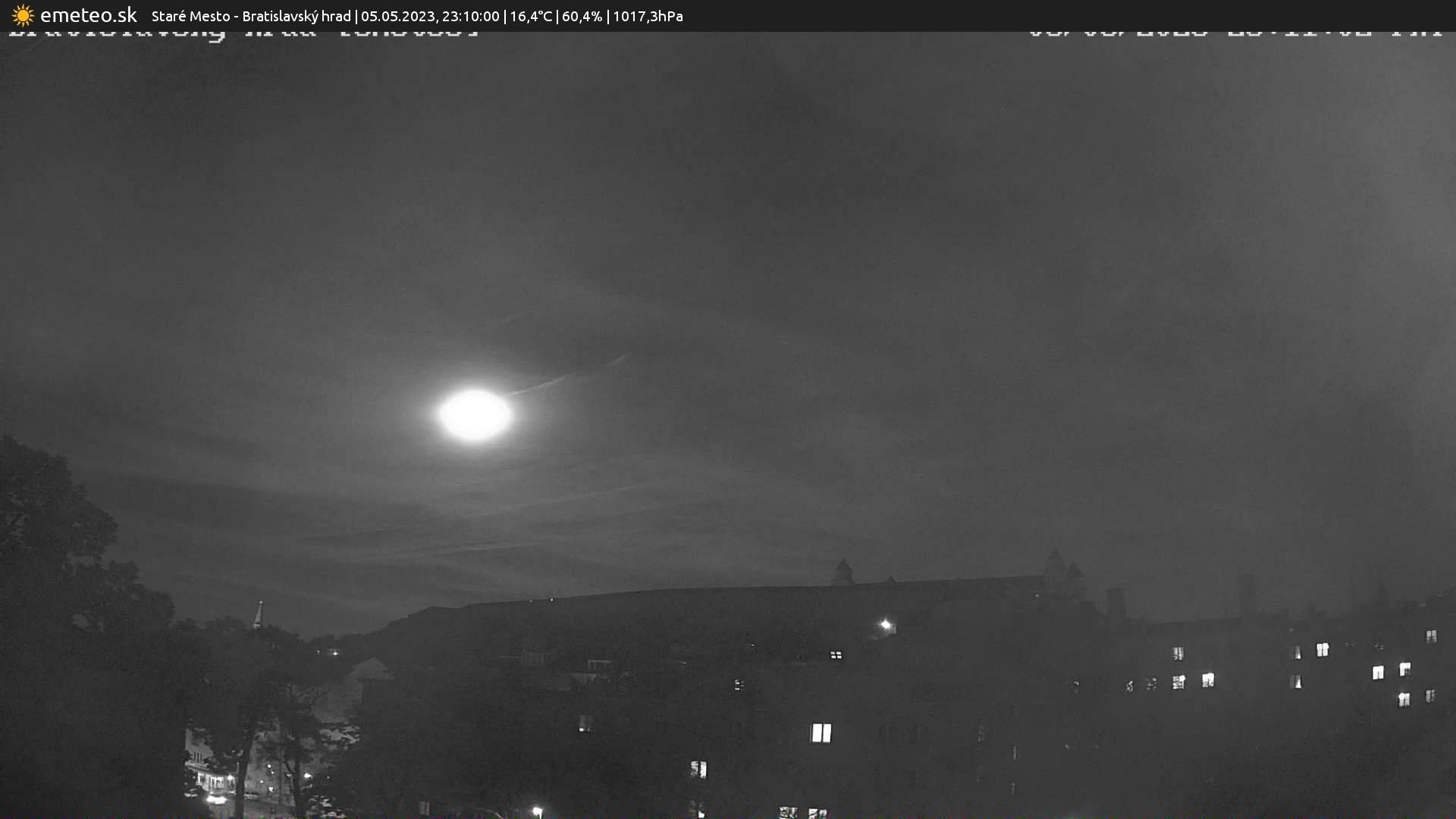
Task: Click the wispy cloud streak beside moon
Action: coord(569,375)
